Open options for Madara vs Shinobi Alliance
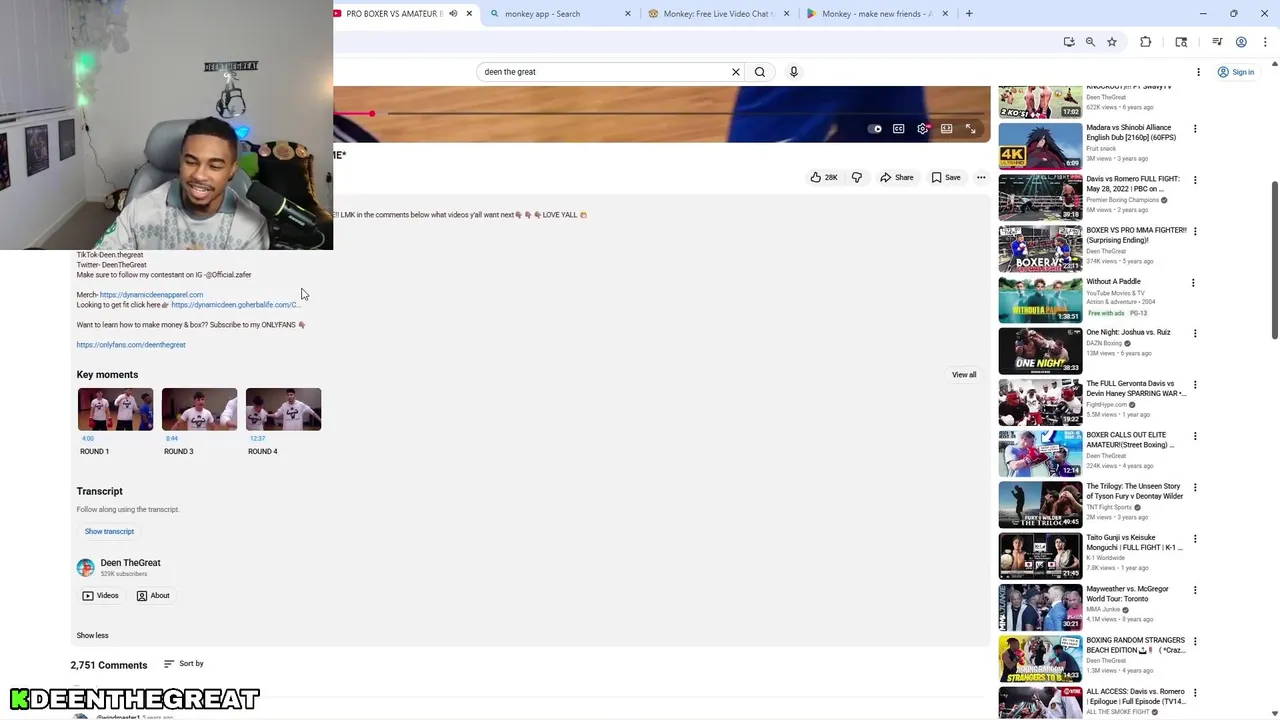This screenshot has height=720, width=1280. point(1194,129)
